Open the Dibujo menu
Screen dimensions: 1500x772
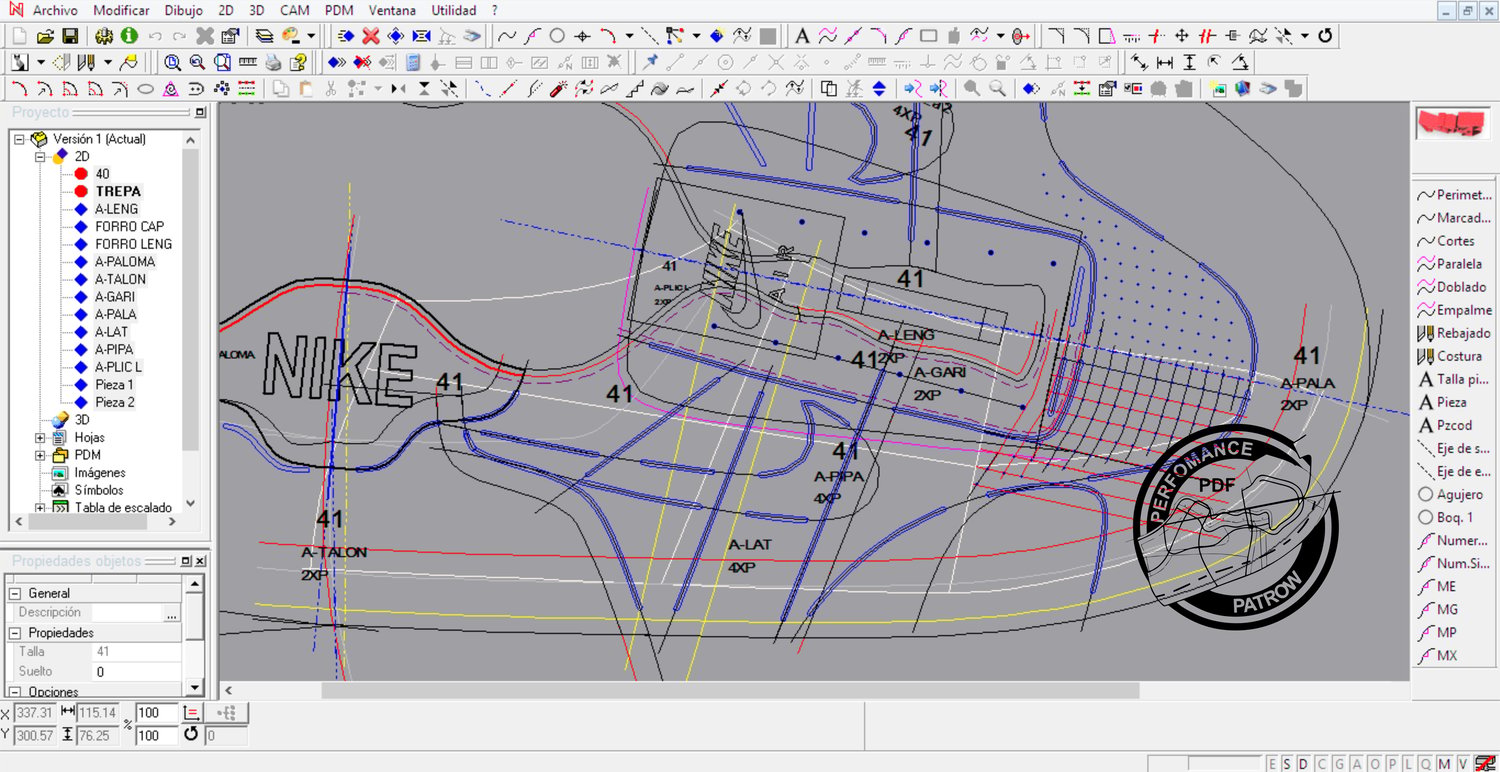(x=182, y=10)
